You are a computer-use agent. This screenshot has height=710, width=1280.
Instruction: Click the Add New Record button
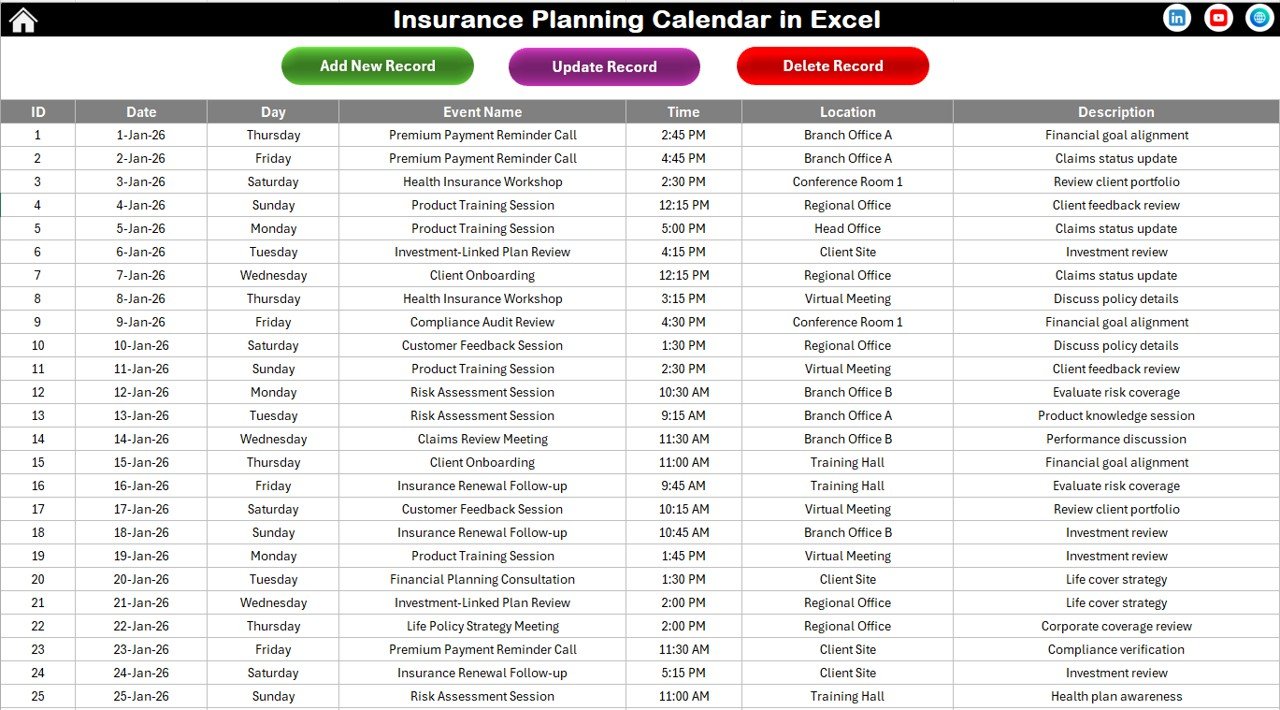click(377, 66)
